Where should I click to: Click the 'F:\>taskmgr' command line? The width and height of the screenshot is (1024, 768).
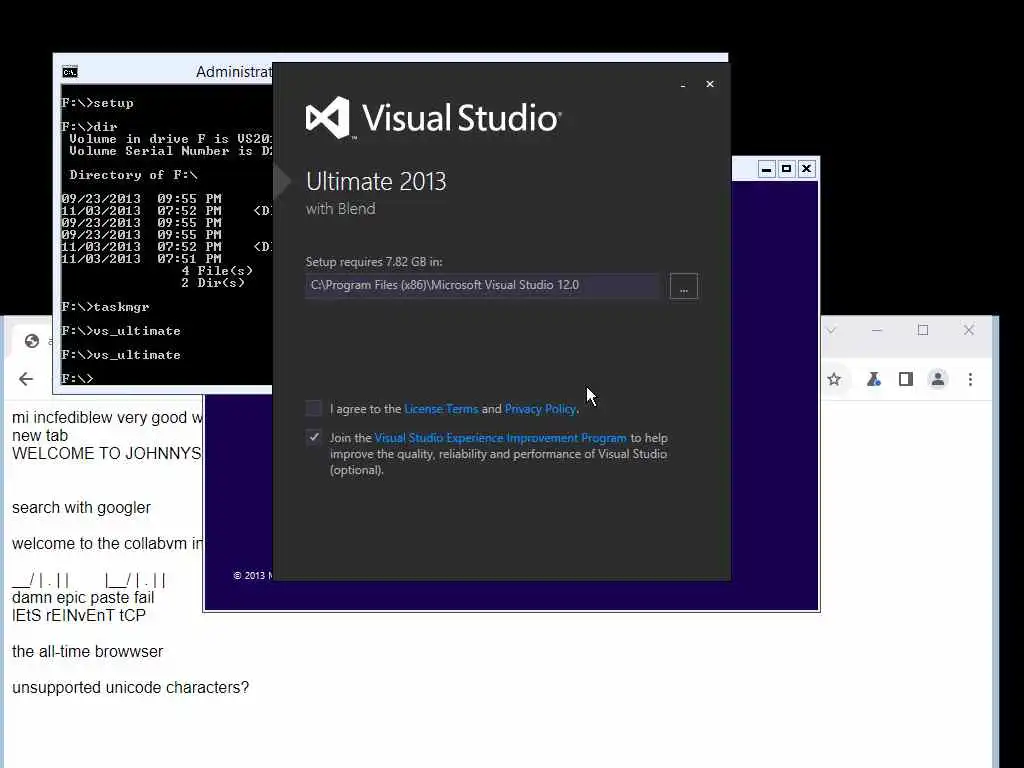coord(106,307)
